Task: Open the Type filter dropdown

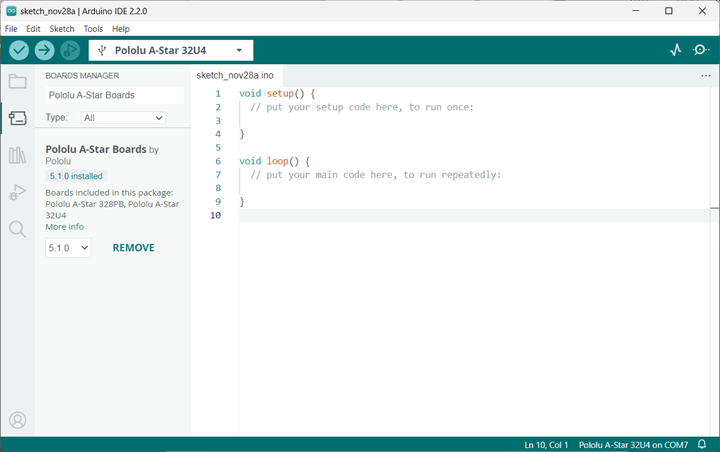Action: (123, 117)
